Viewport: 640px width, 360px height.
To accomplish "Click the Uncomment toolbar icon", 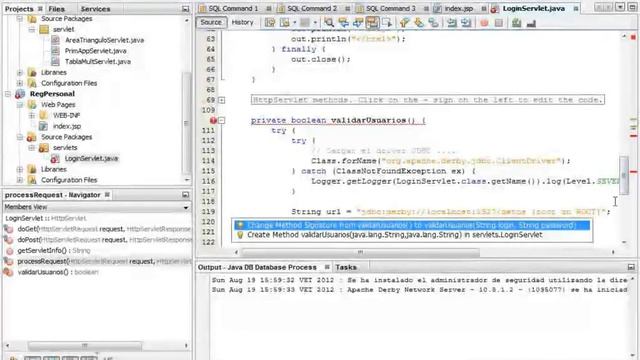I will point(531,23).
